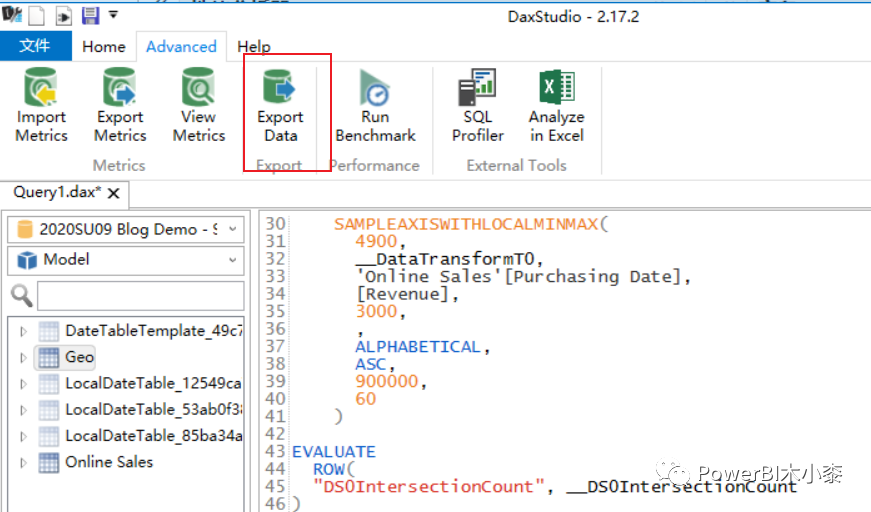Click the Geo table grid icon

[x=48, y=358]
